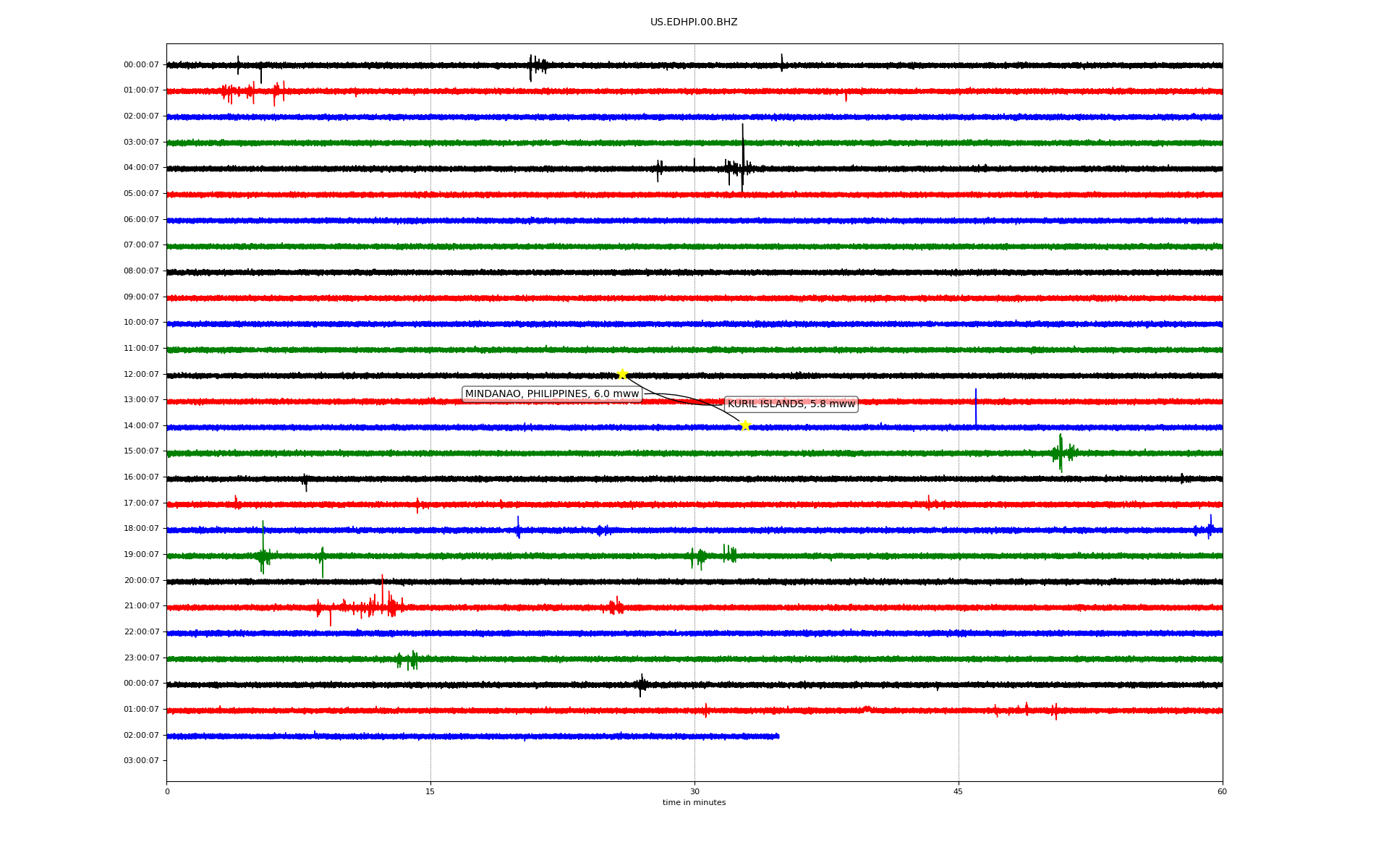Click the end of the last blue 02:00:07 trace
Image resolution: width=1389 pixels, height=868 pixels.
778,736
